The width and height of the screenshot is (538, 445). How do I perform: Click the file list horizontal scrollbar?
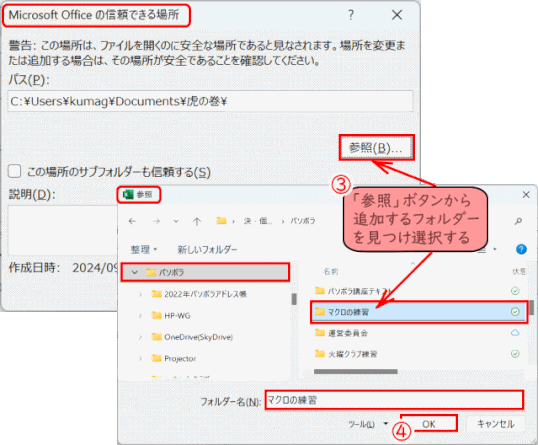tap(355, 372)
